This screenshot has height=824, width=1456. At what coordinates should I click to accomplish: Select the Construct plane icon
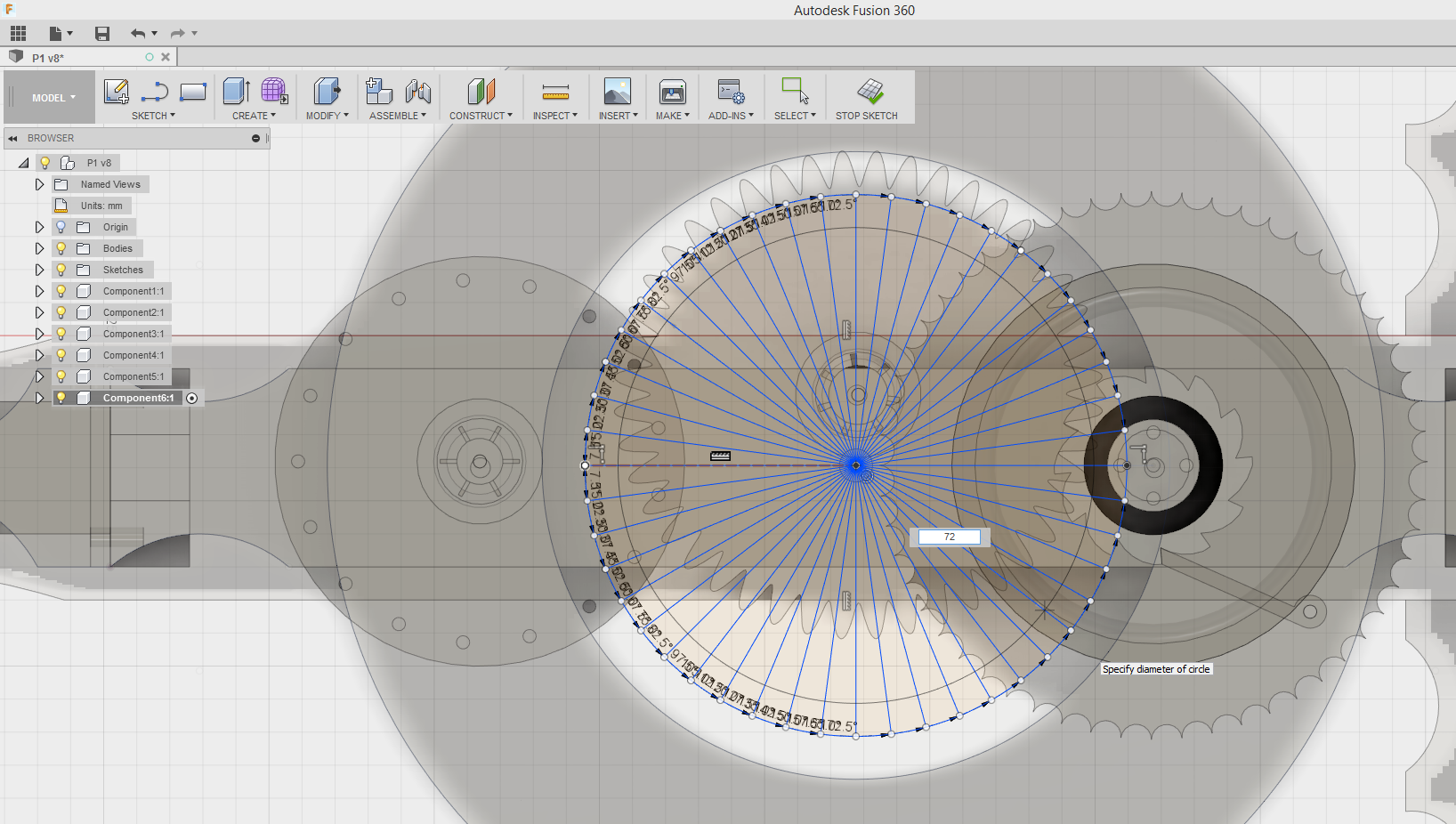coord(481,91)
